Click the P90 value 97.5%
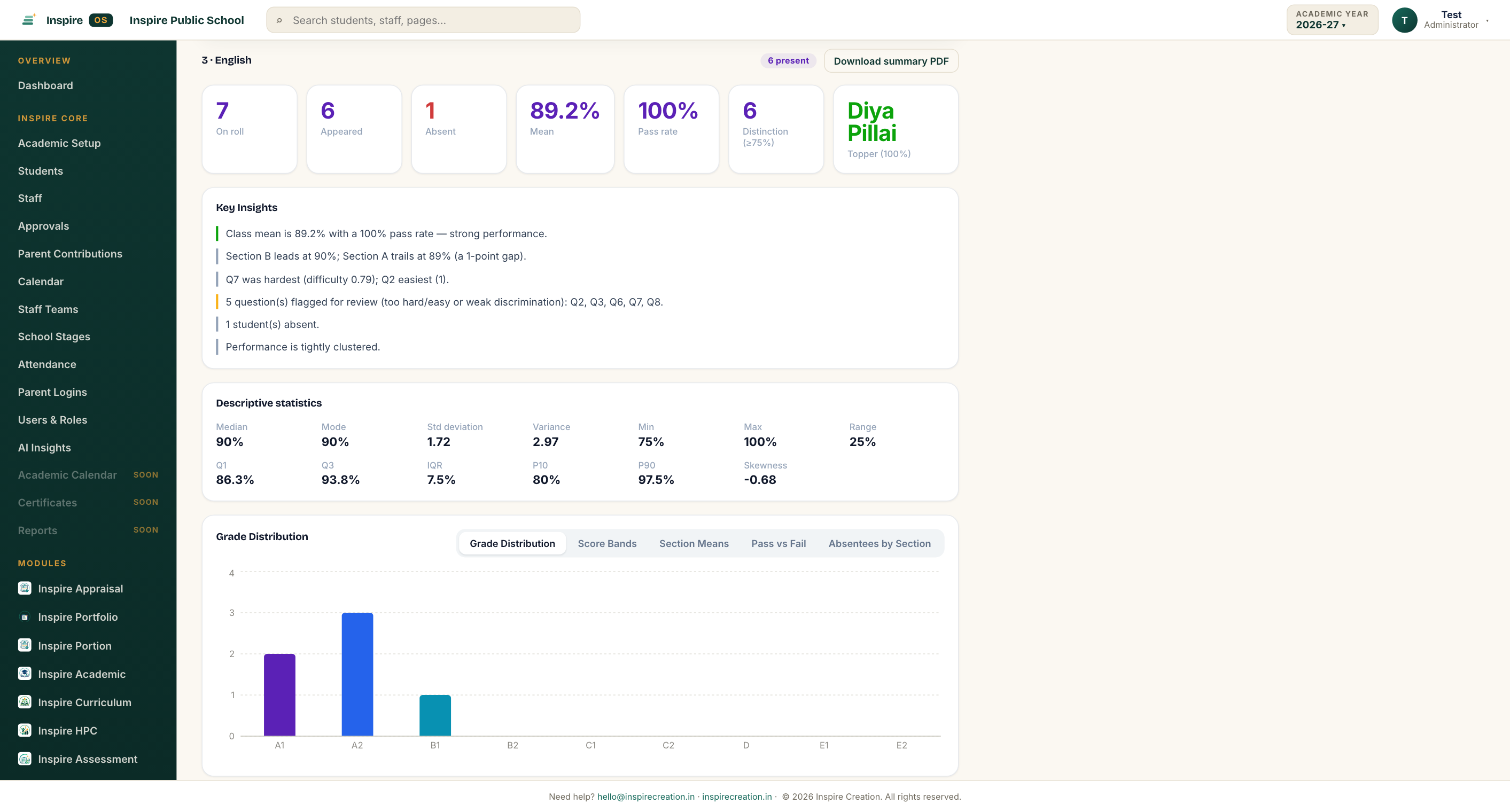The height and width of the screenshot is (812, 1510). [656, 479]
